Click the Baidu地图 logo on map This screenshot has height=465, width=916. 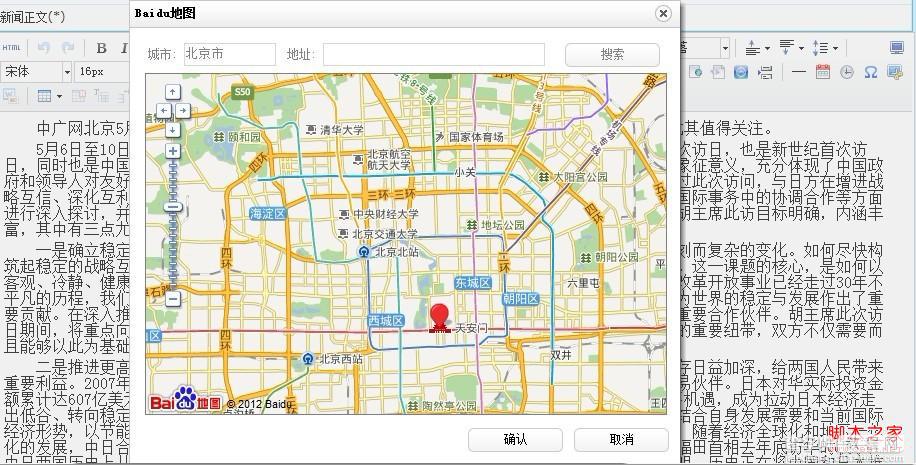click(186, 399)
